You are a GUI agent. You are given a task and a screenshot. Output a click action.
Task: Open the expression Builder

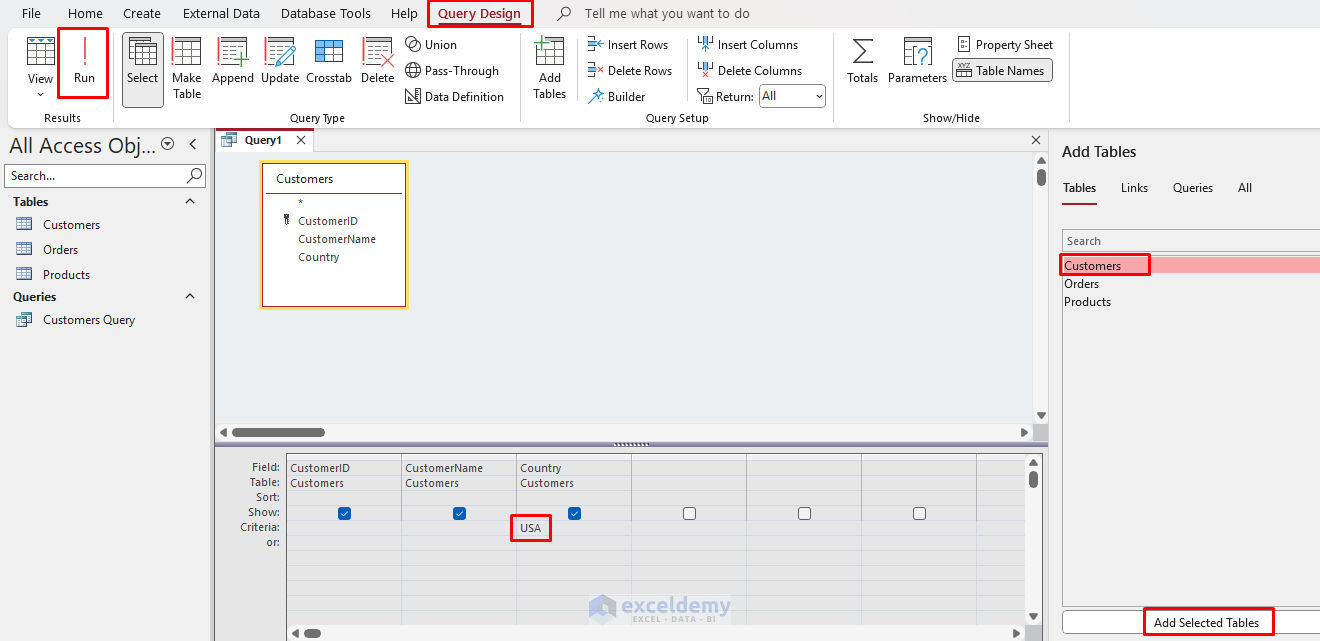point(616,97)
